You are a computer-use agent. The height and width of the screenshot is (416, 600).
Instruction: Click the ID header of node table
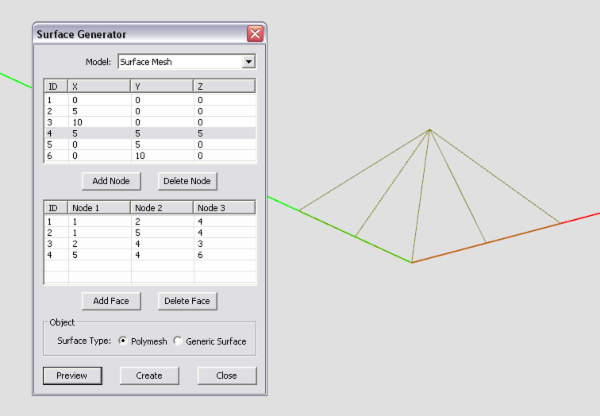click(56, 86)
